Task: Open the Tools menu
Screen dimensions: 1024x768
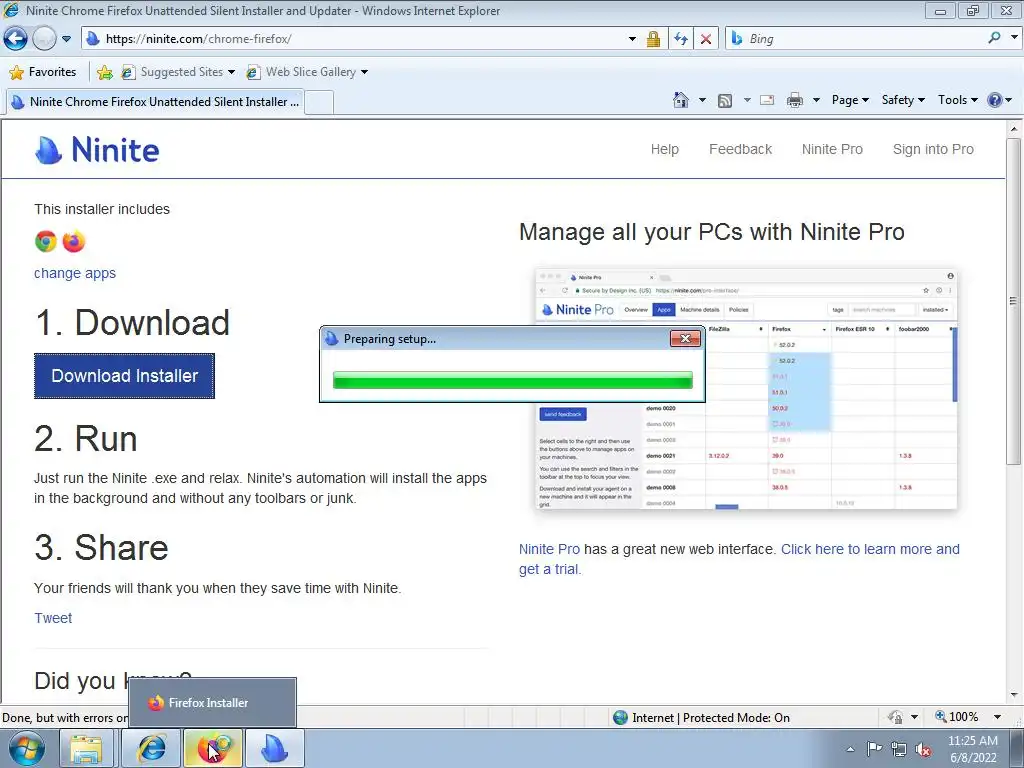Action: [957, 100]
